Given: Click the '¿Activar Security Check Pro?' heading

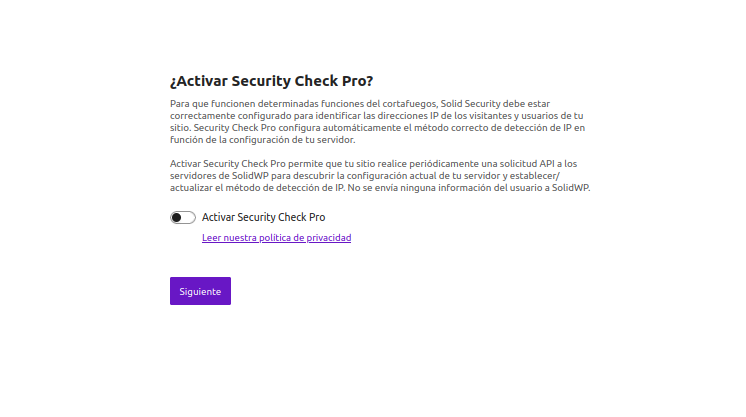Looking at the screenshot, I should tap(278, 81).
